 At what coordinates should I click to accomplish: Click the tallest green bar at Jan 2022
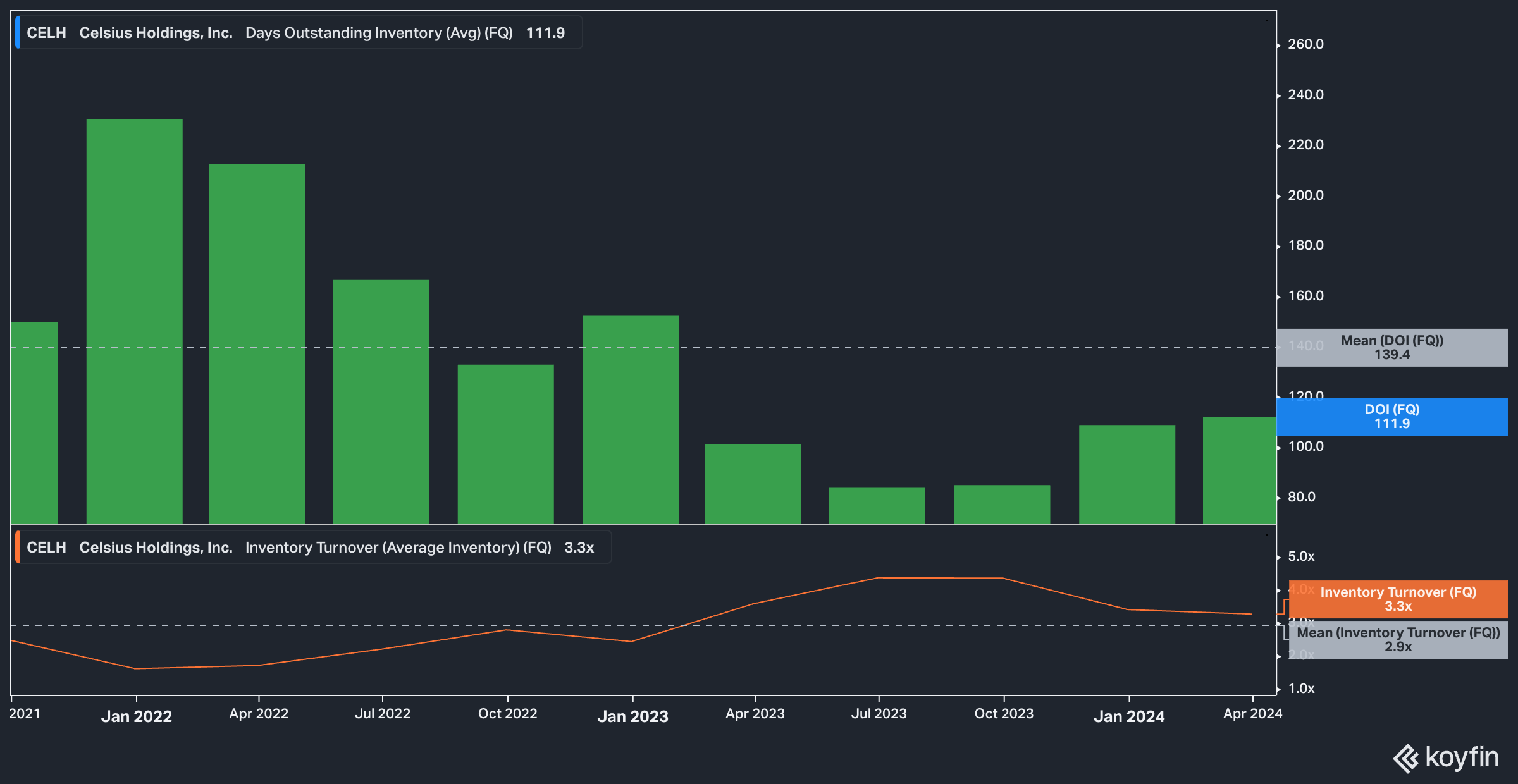point(135,321)
